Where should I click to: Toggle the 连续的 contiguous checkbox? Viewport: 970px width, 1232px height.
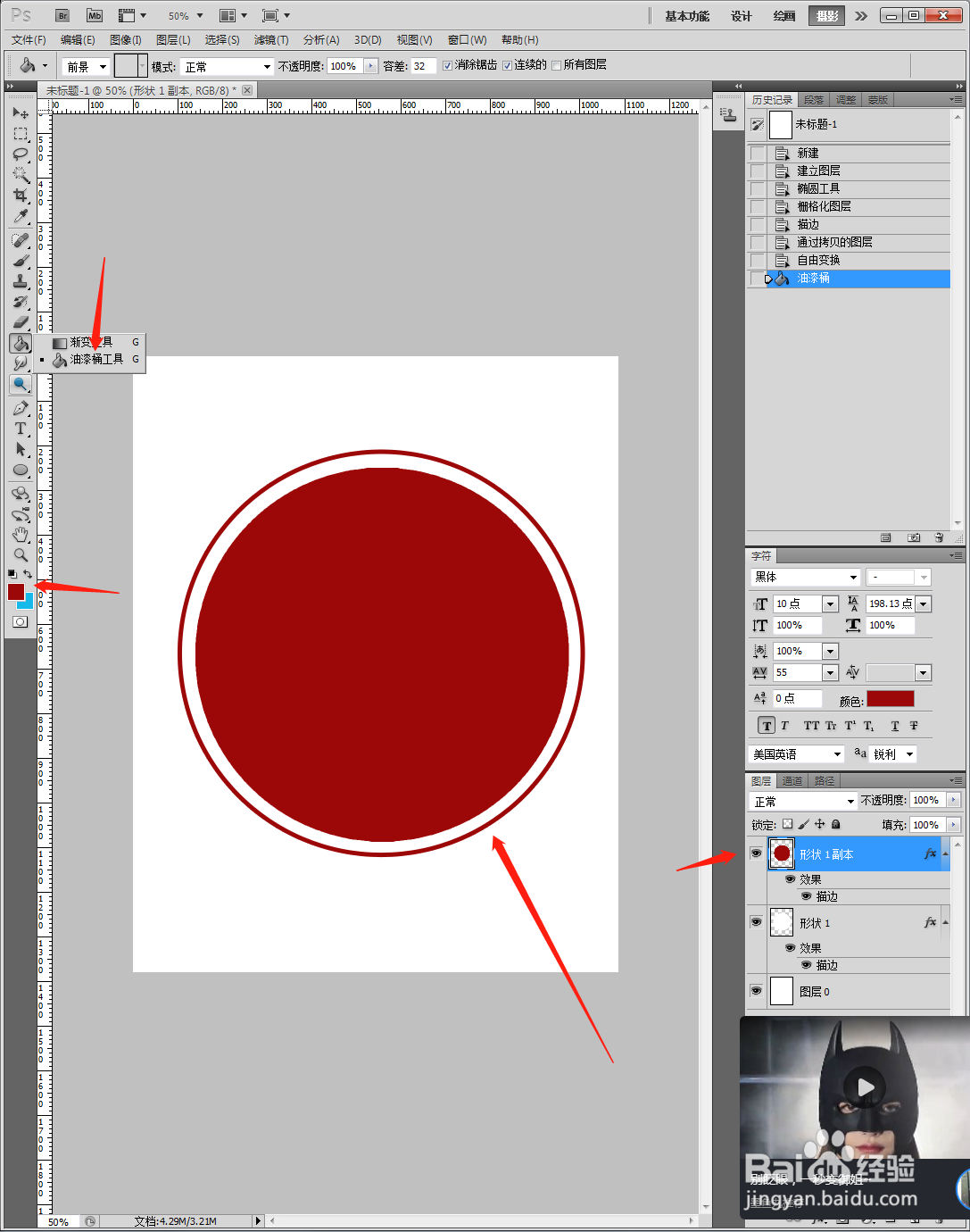(507, 65)
